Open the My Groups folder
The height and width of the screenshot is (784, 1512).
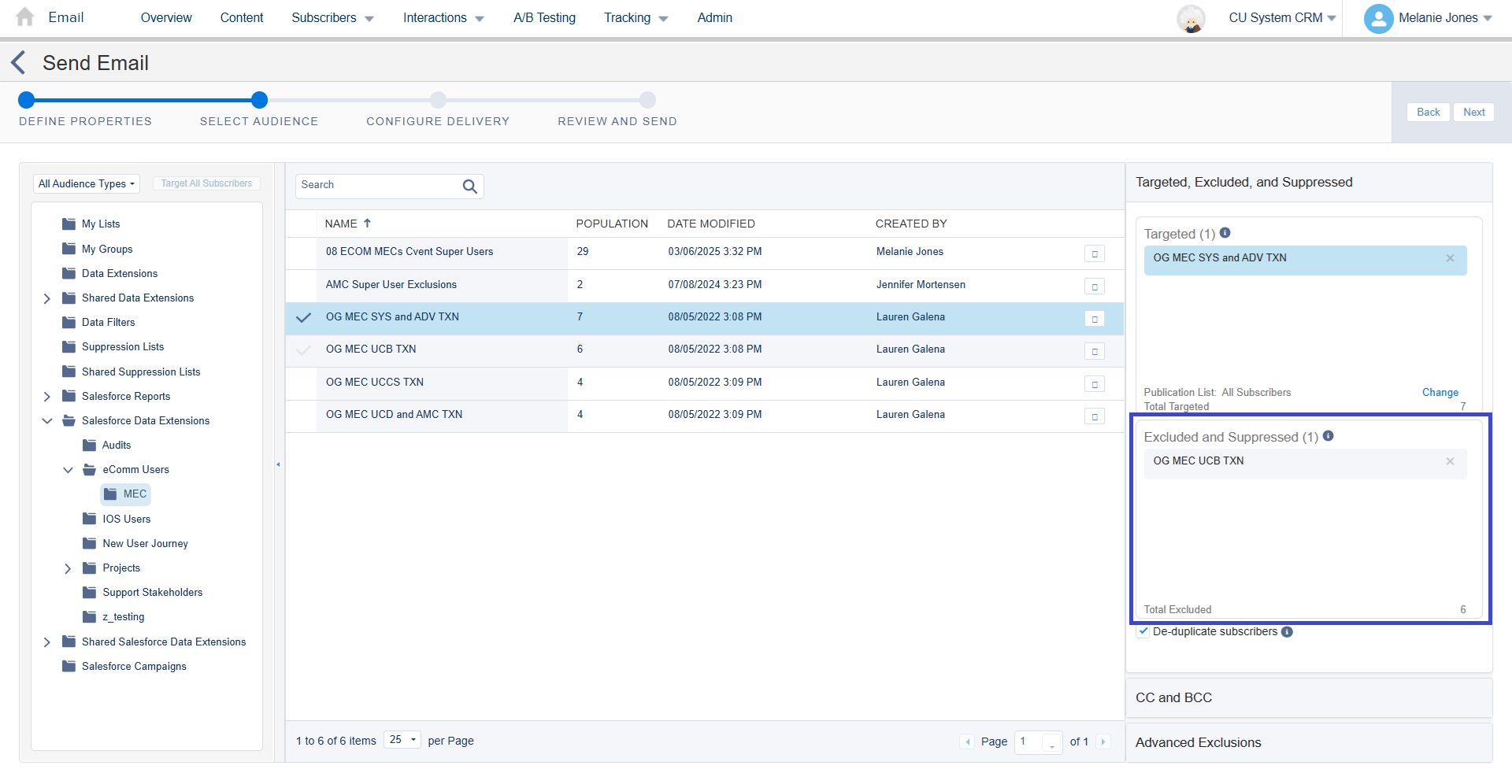click(x=98, y=250)
